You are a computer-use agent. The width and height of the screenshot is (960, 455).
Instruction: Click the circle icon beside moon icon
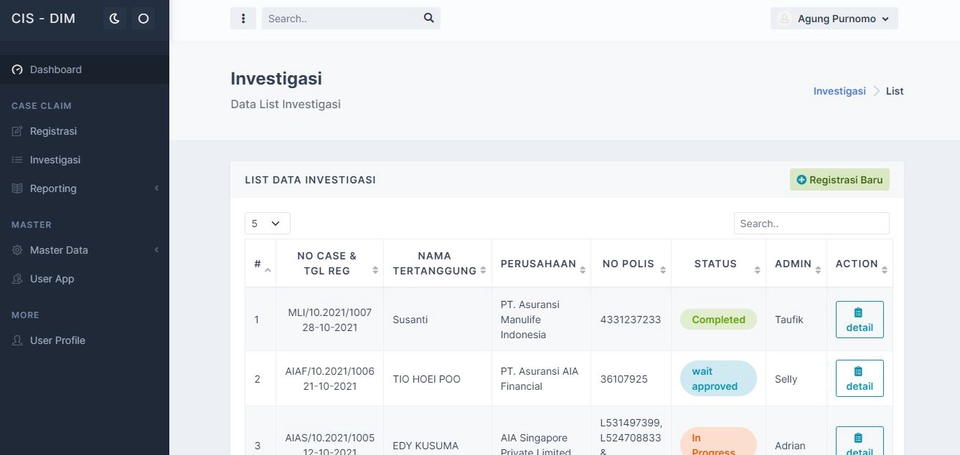(143, 18)
